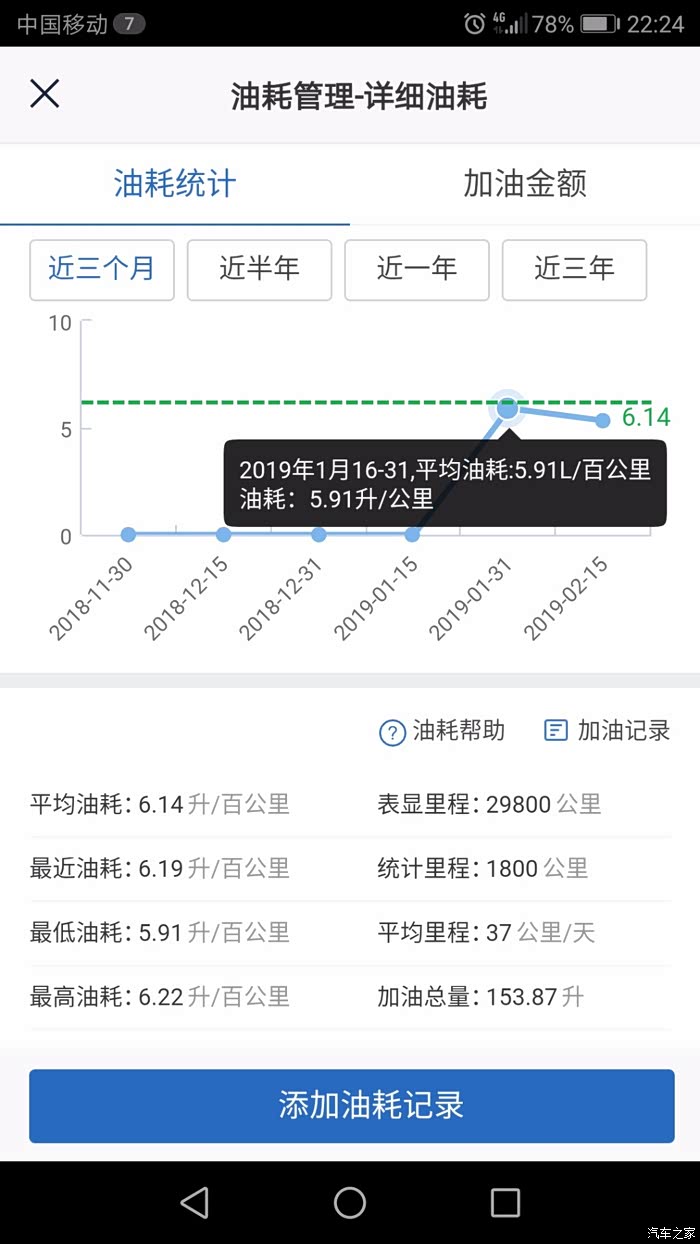Tap the 添加油耗记录 button
The image size is (700, 1244).
[351, 1105]
